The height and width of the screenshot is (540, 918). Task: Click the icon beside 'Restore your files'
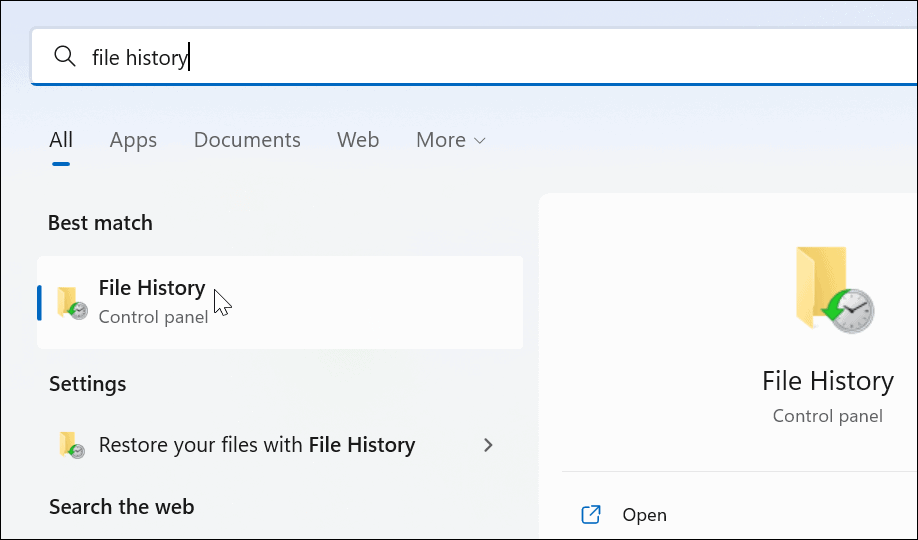coord(72,445)
